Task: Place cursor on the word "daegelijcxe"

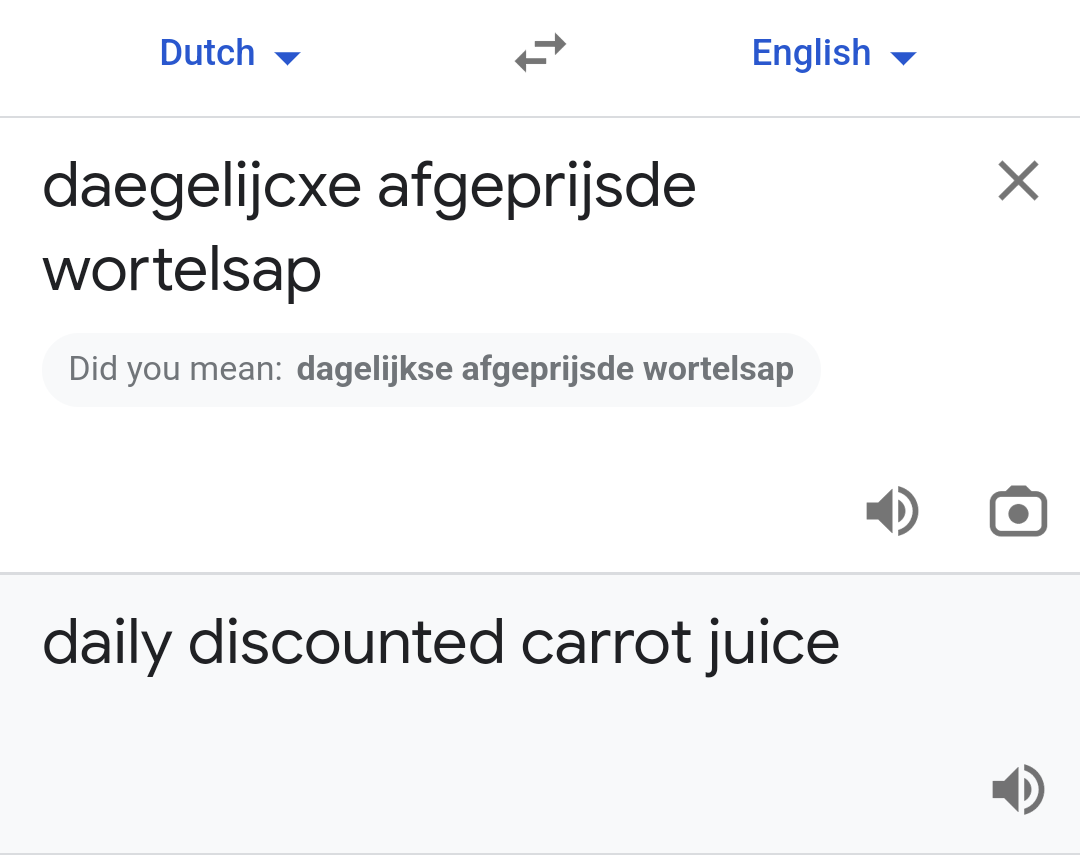Action: [x=201, y=188]
